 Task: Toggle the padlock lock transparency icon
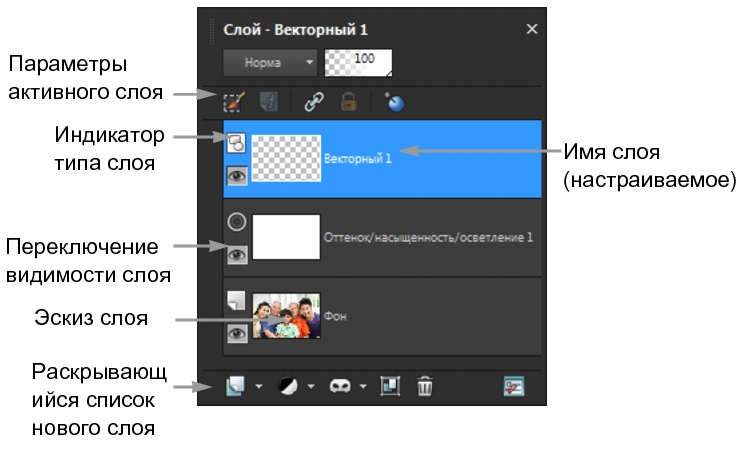(348, 102)
